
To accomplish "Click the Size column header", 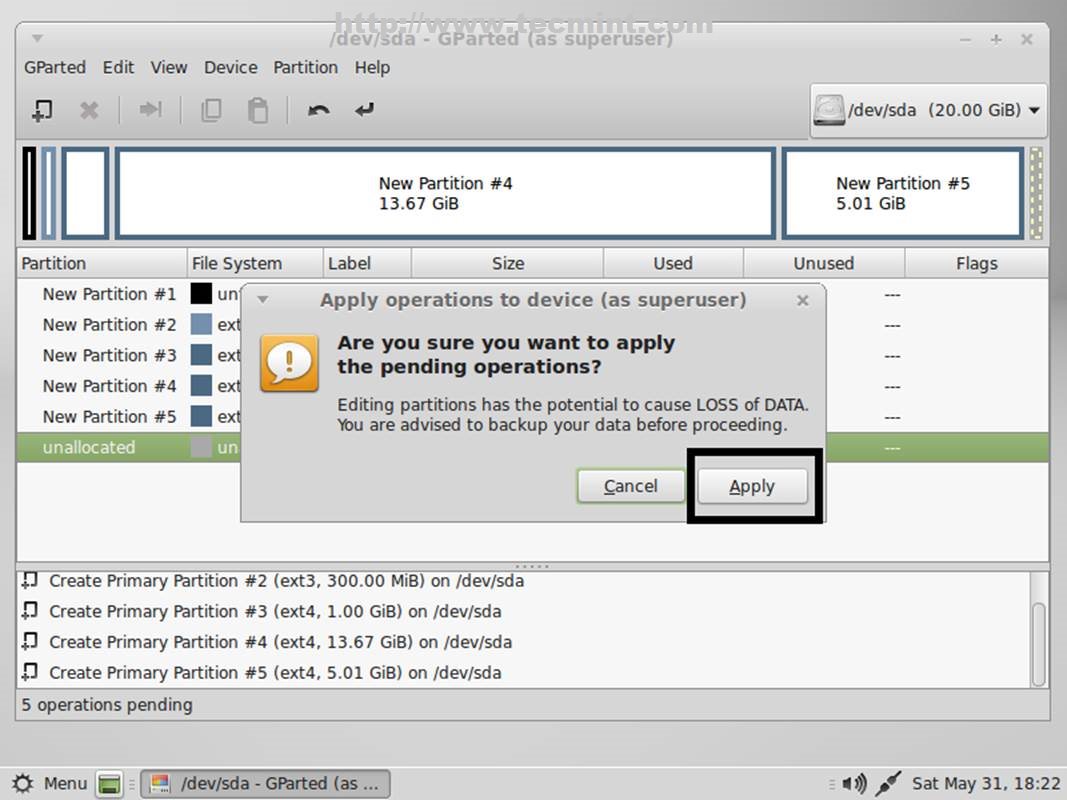I will pyautogui.click(x=508, y=263).
